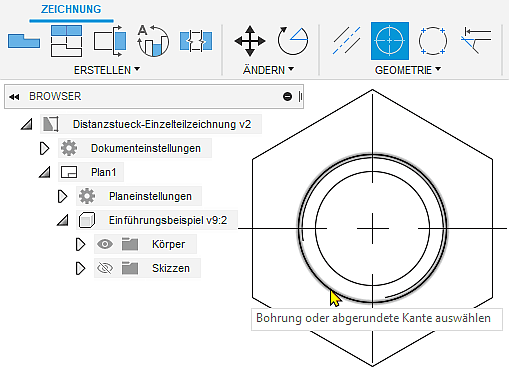Select the Körper folder label
Image resolution: width=509 pixels, height=369 pixels.
168,244
